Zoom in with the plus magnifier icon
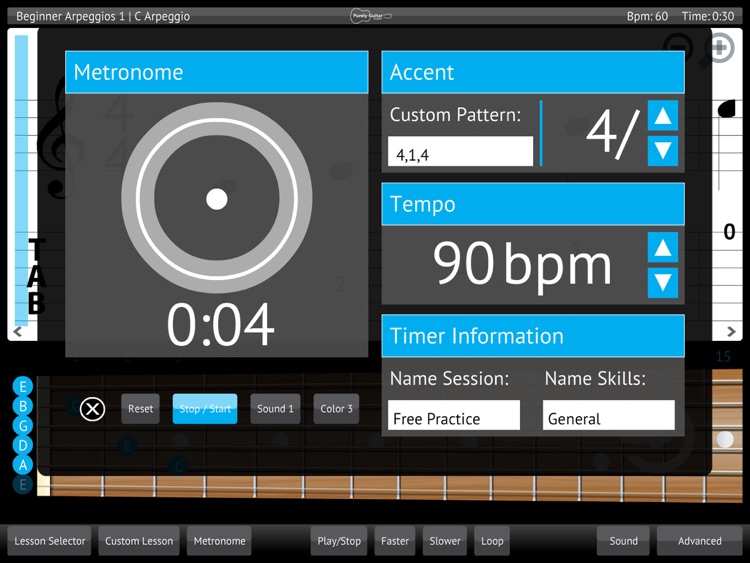The height and width of the screenshot is (563, 750). (x=720, y=48)
